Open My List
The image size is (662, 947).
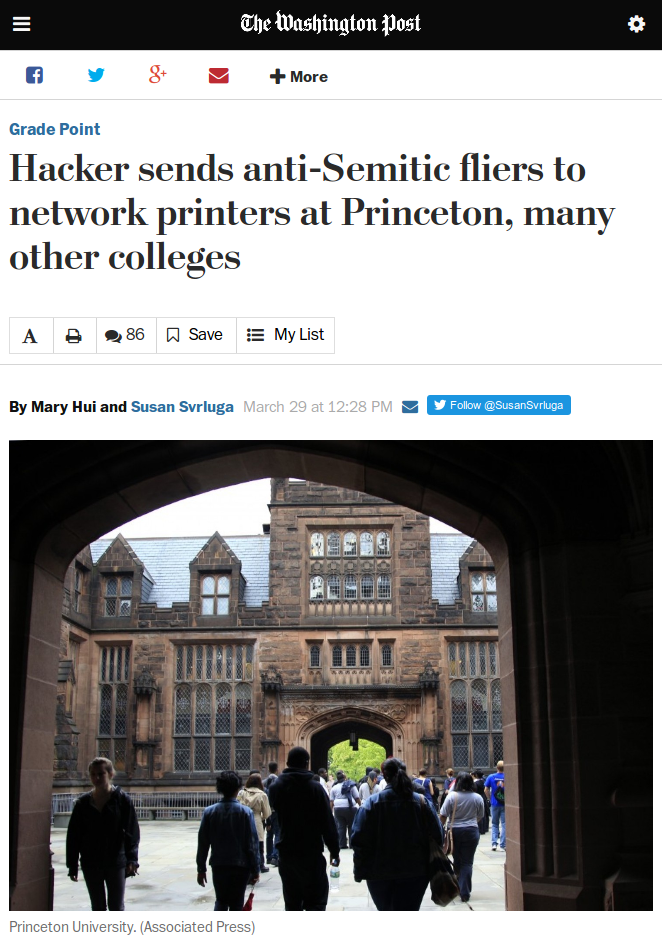pyautogui.click(x=285, y=335)
